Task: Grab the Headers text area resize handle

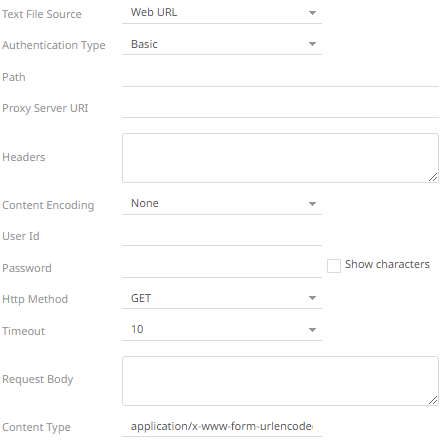Action: (433, 177)
